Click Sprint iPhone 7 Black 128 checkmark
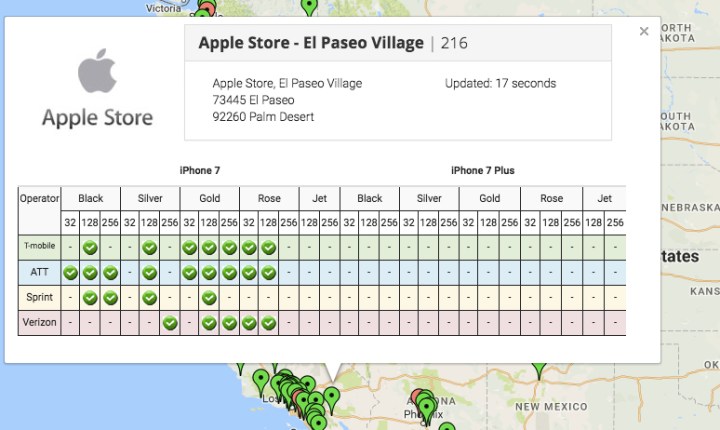 [x=90, y=298]
